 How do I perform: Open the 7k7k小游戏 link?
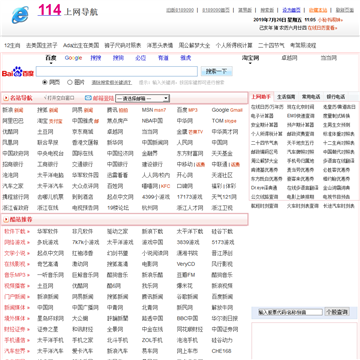pyautogui.click(x=86, y=242)
